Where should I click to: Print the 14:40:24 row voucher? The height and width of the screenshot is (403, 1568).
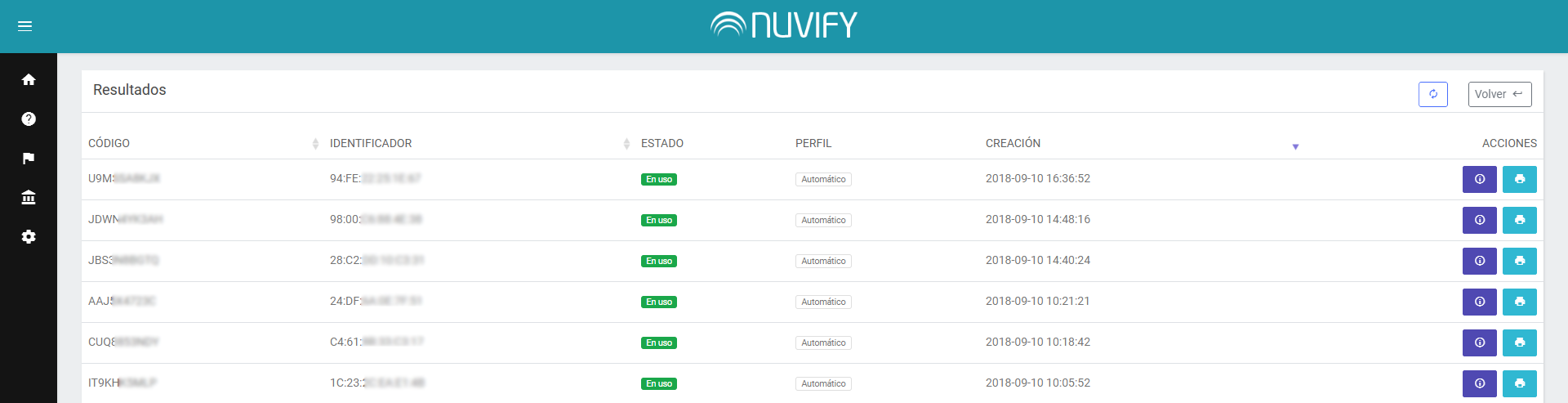coord(1520,261)
